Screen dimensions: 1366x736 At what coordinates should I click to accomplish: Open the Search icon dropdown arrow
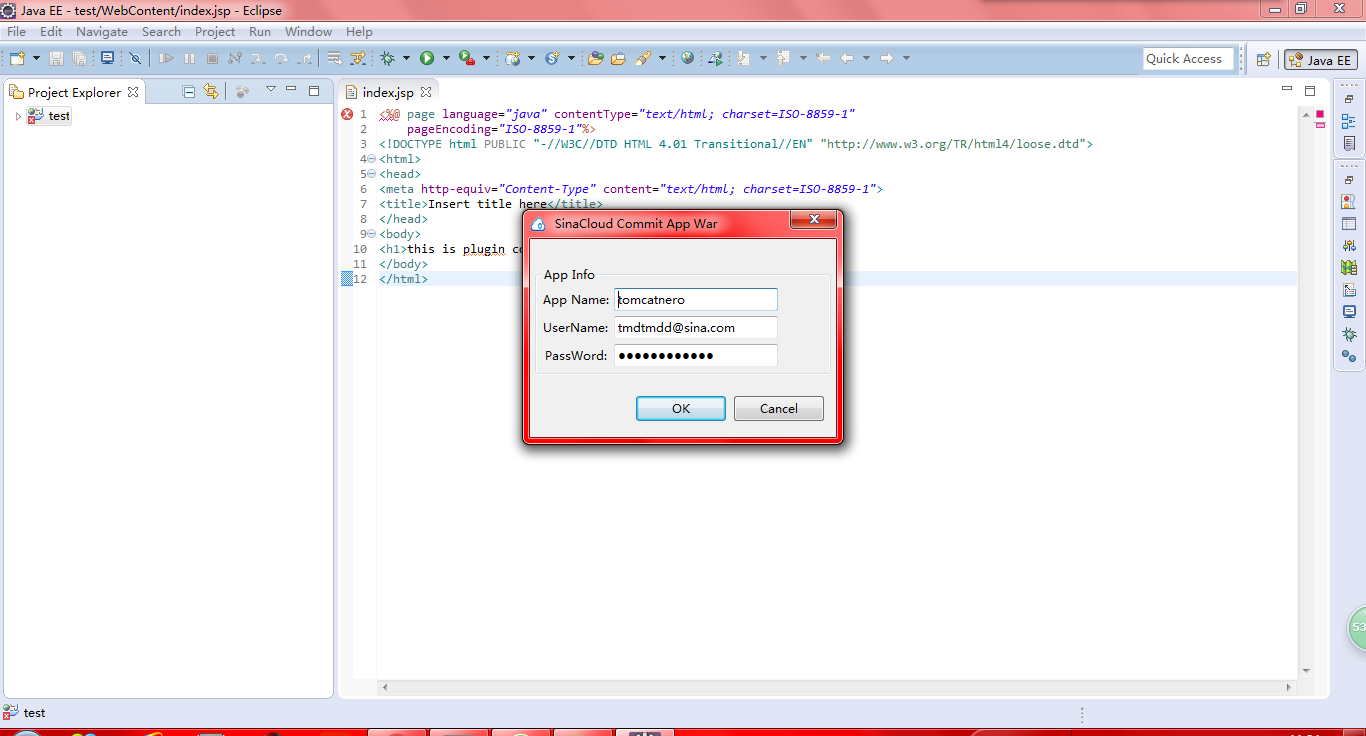[662, 59]
